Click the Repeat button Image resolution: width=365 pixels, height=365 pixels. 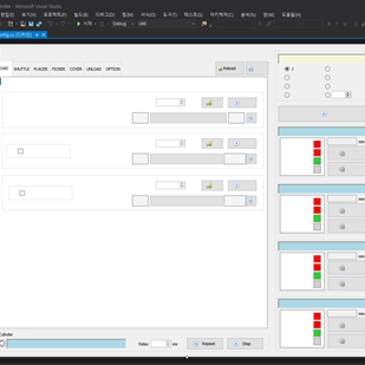(x=205, y=344)
